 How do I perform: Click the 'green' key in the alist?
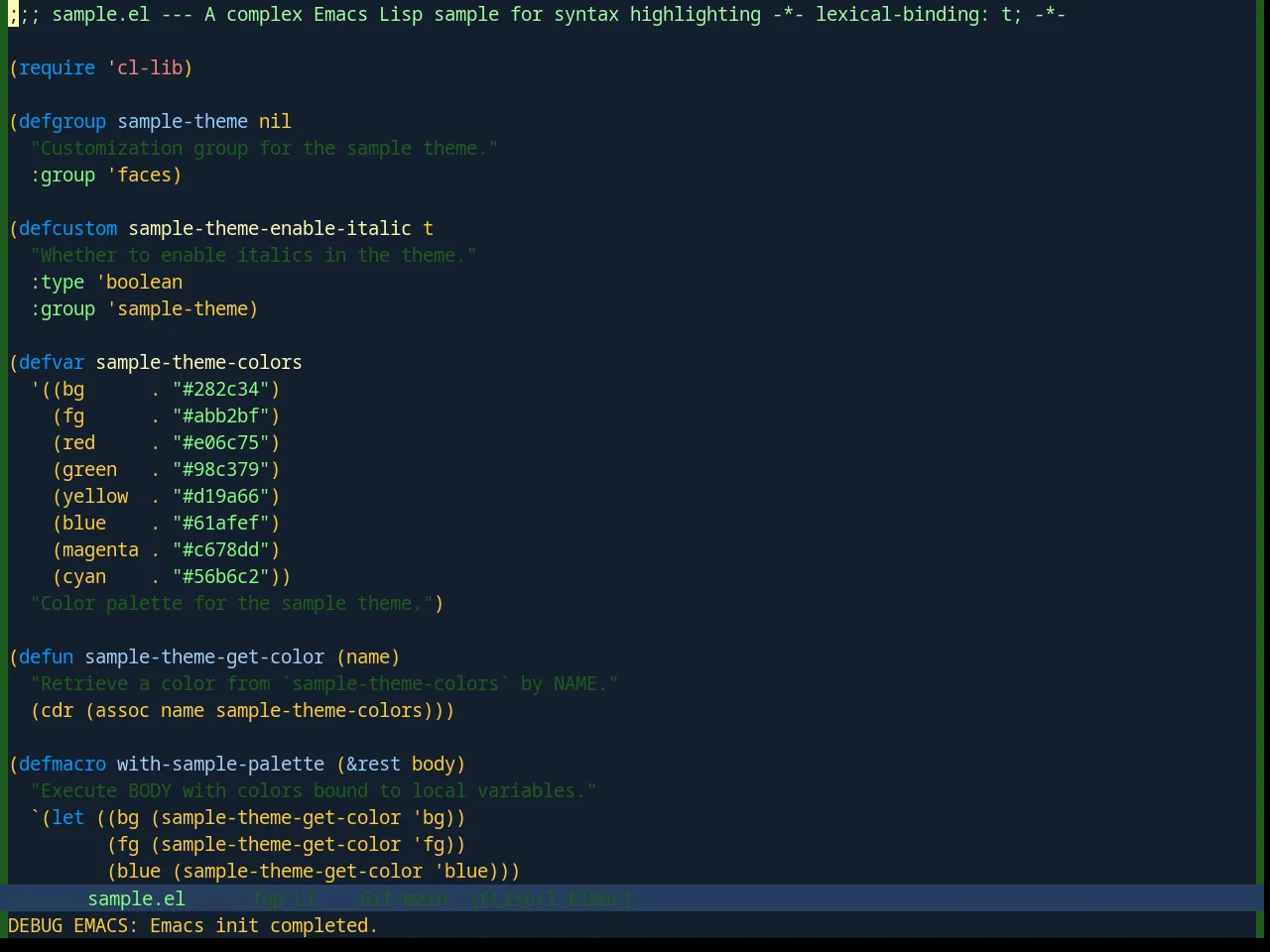90,469
